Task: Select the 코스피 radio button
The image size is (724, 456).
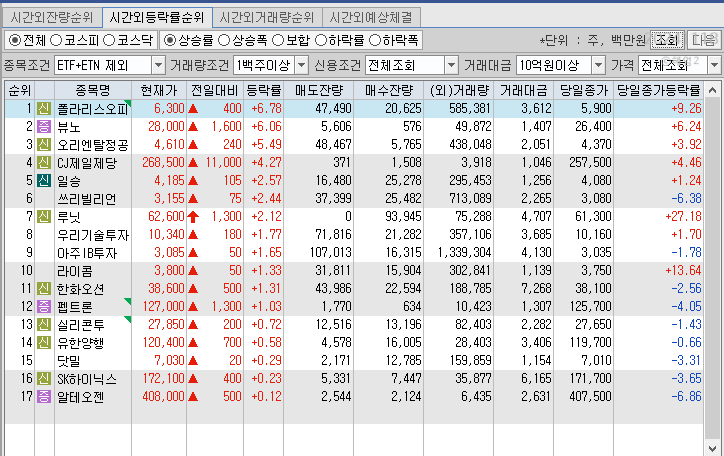Action: [56, 41]
